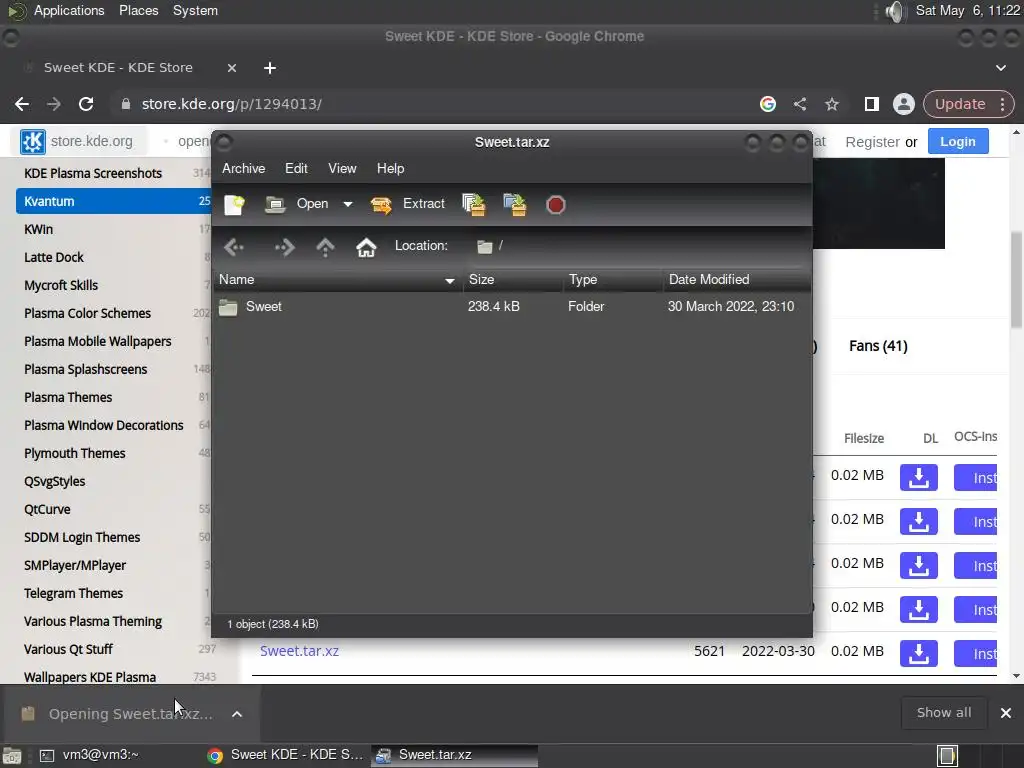Switch to Sweet KDE Chrome taskbar item
1024x768 pixels.
[285, 755]
